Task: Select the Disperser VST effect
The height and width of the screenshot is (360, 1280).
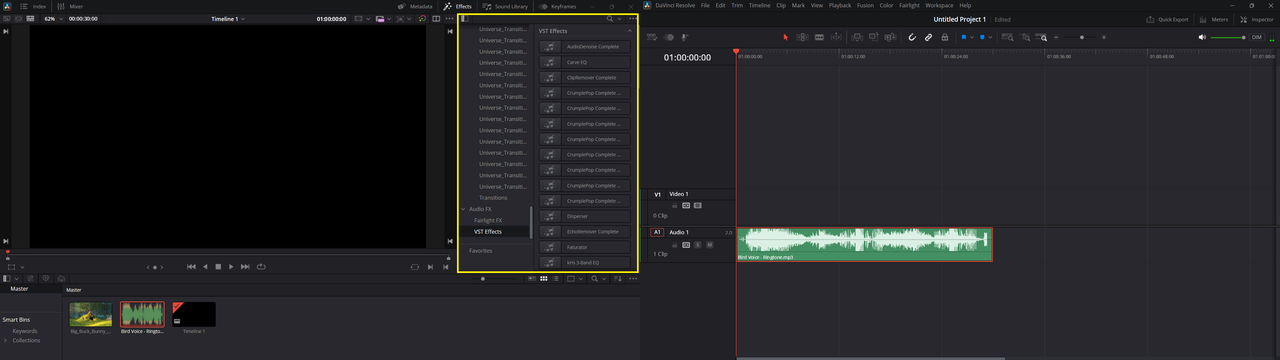Action: pyautogui.click(x=585, y=216)
